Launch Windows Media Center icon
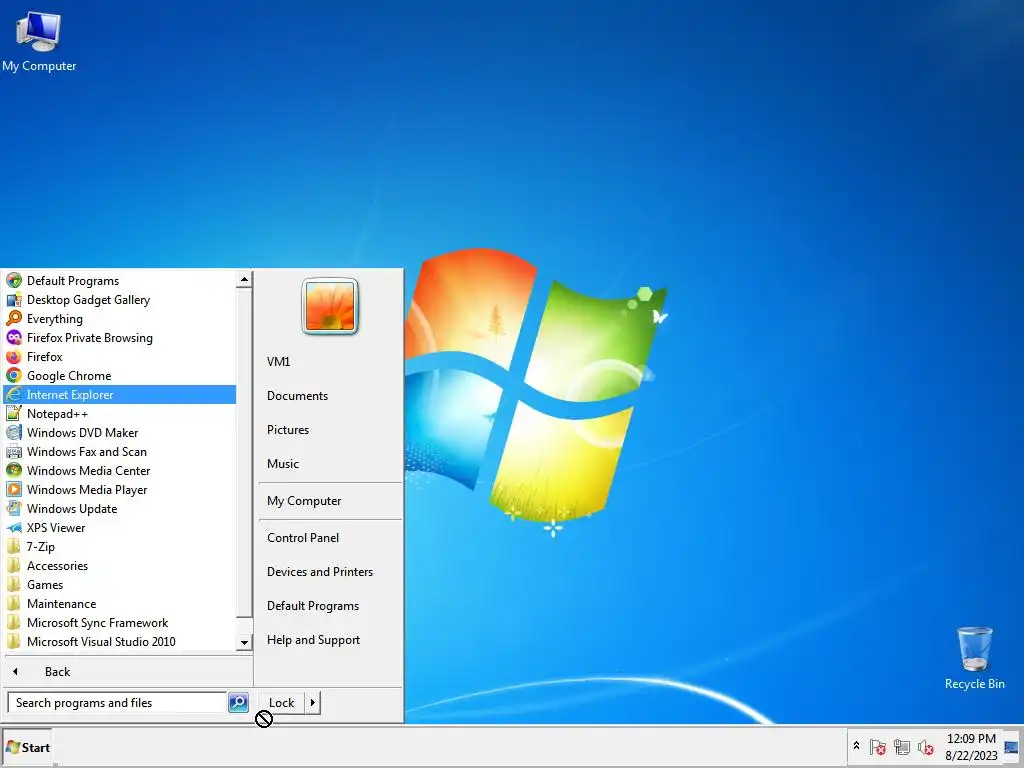 [x=14, y=470]
